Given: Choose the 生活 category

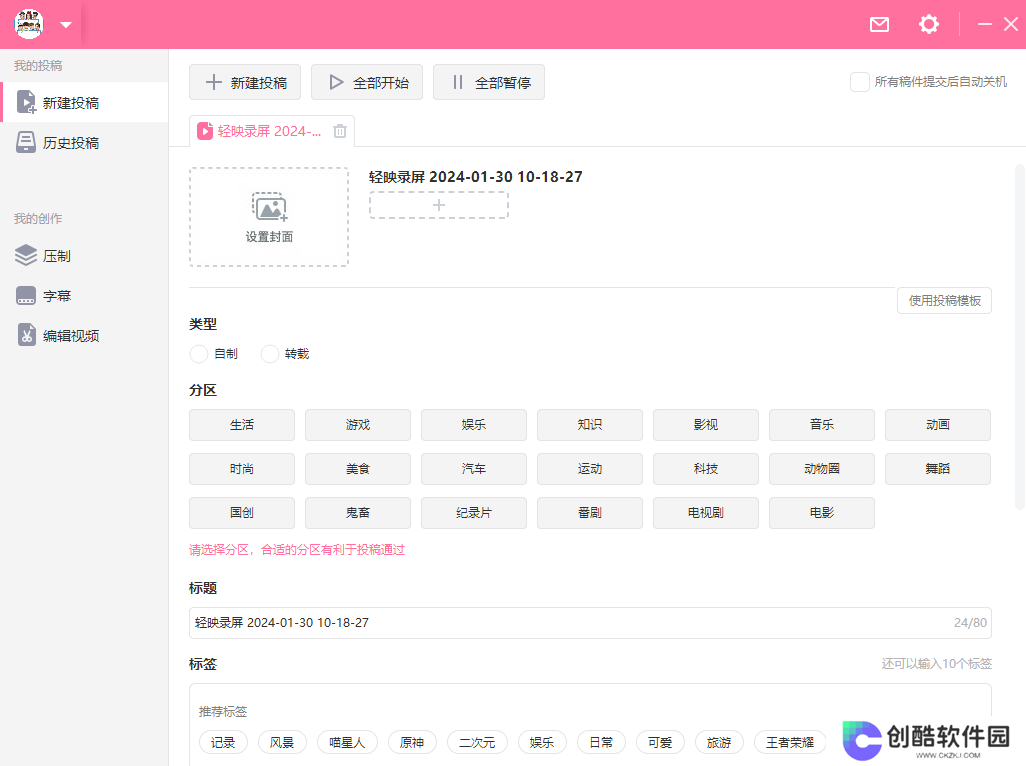Looking at the screenshot, I should click(x=242, y=425).
